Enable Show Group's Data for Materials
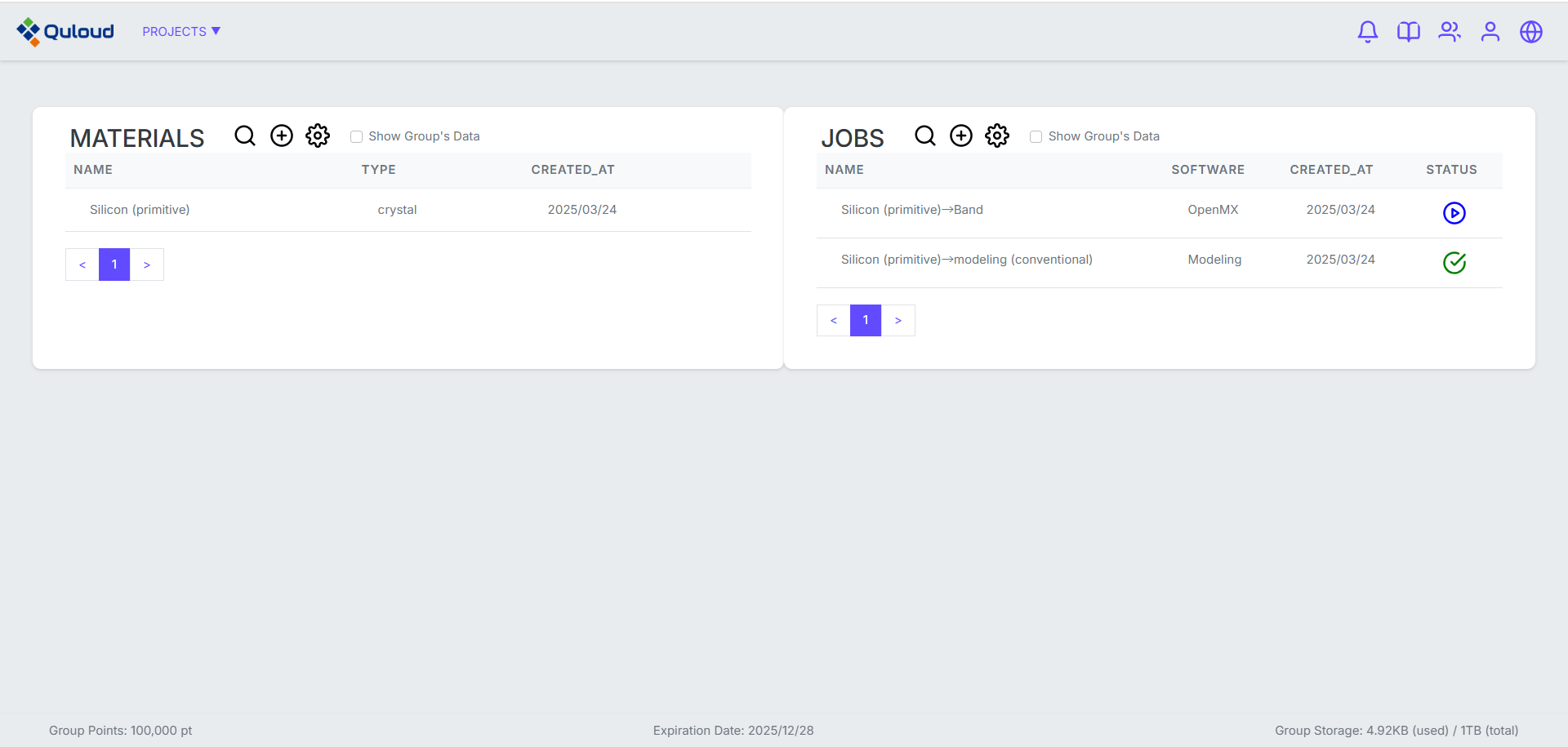The height and width of the screenshot is (747, 1568). coord(357,137)
